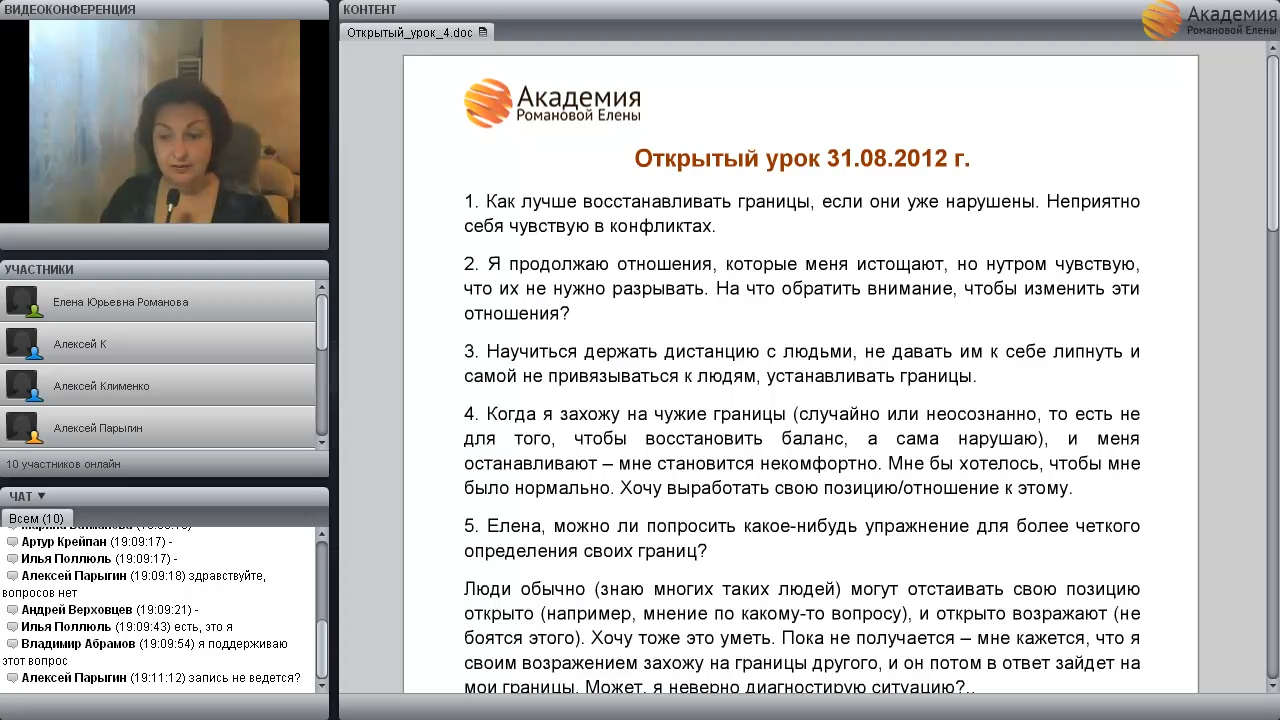The width and height of the screenshot is (1280, 720).
Task: Click document item 2 about отношения
Action: (x=802, y=289)
